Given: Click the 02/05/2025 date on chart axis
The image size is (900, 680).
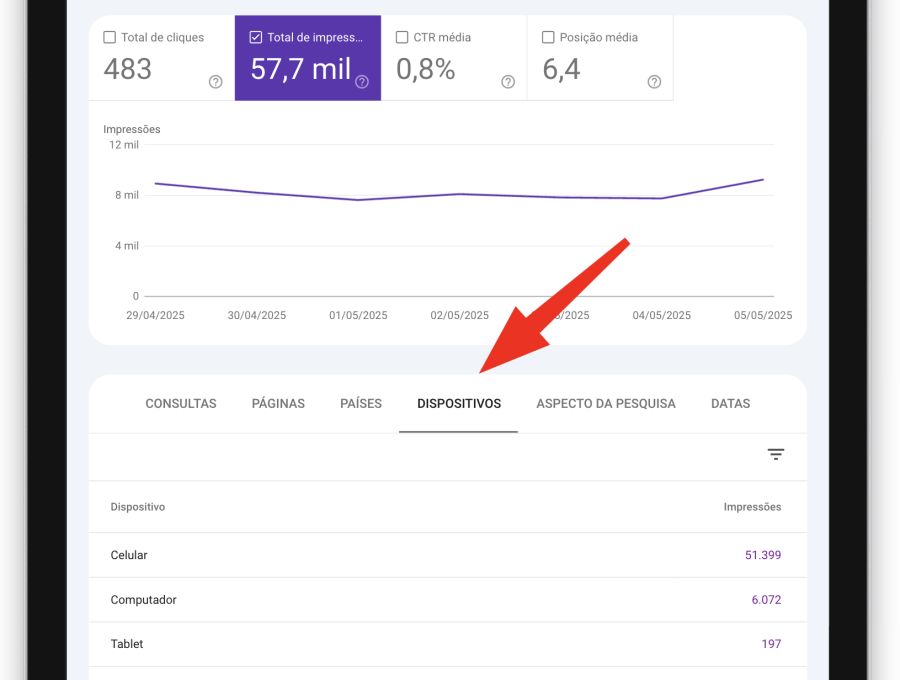Looking at the screenshot, I should pyautogui.click(x=459, y=315).
